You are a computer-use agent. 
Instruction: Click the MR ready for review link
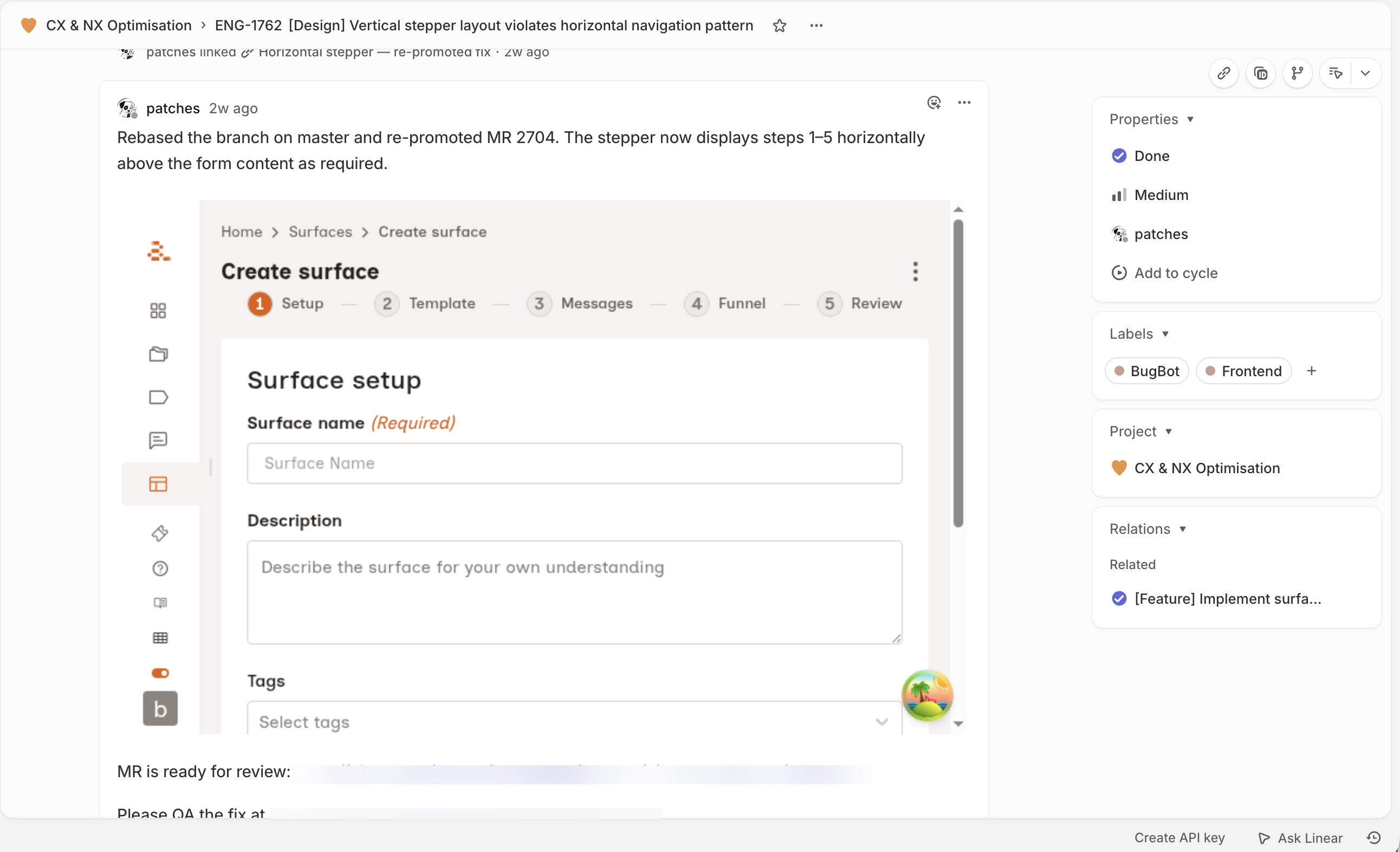tap(584, 772)
